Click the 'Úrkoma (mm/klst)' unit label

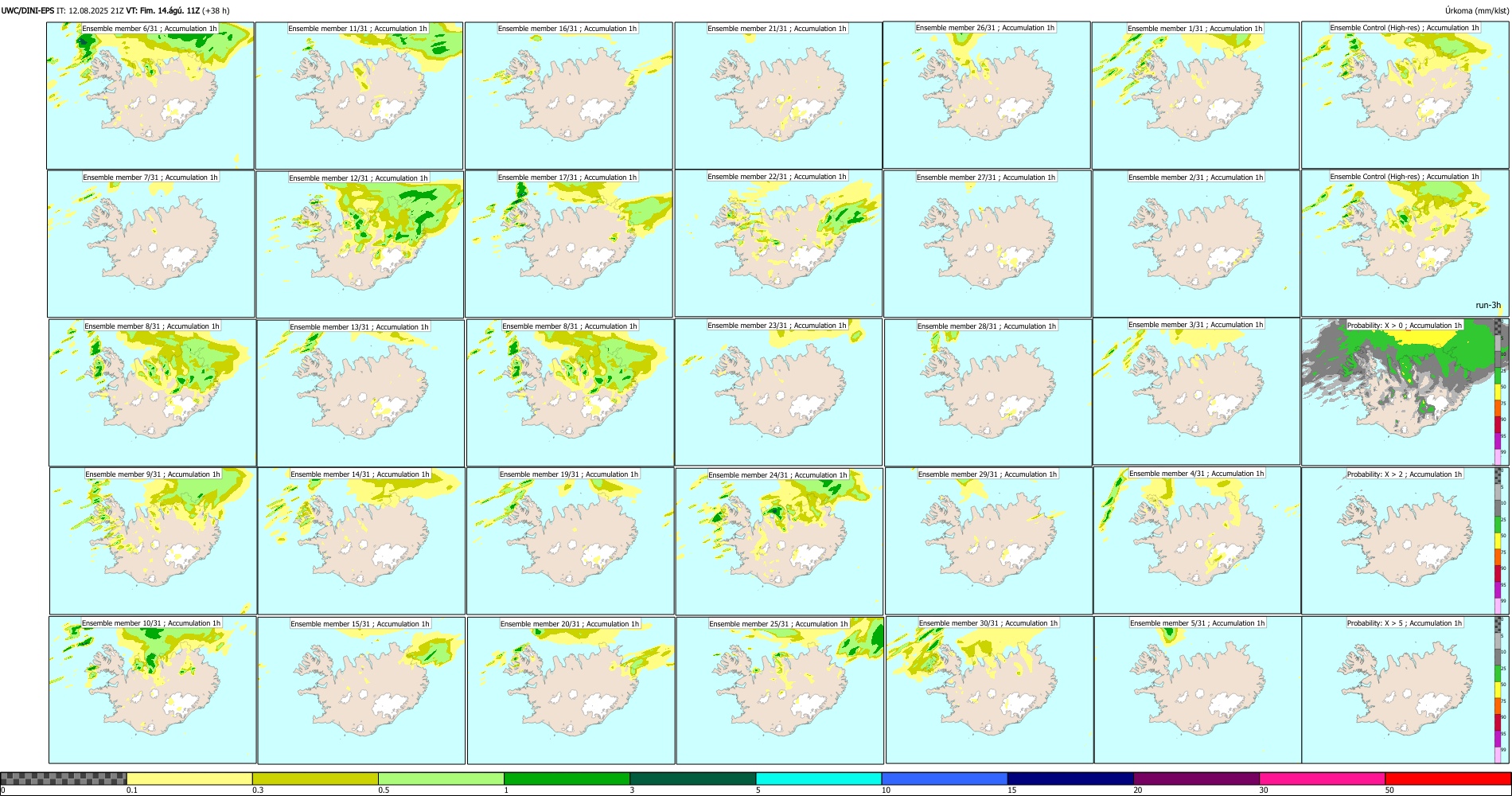[x=1477, y=10]
